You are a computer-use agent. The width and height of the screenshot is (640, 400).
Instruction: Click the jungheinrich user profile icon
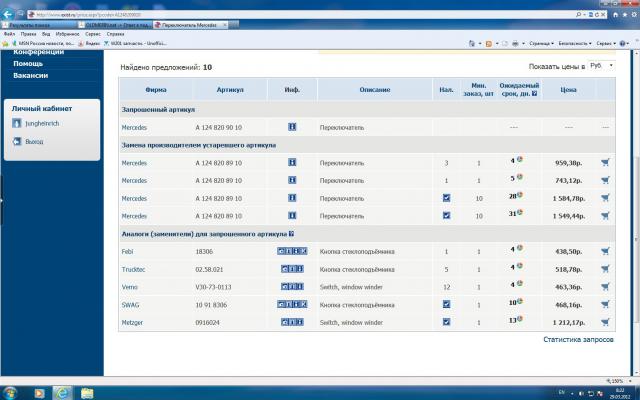coord(17,123)
